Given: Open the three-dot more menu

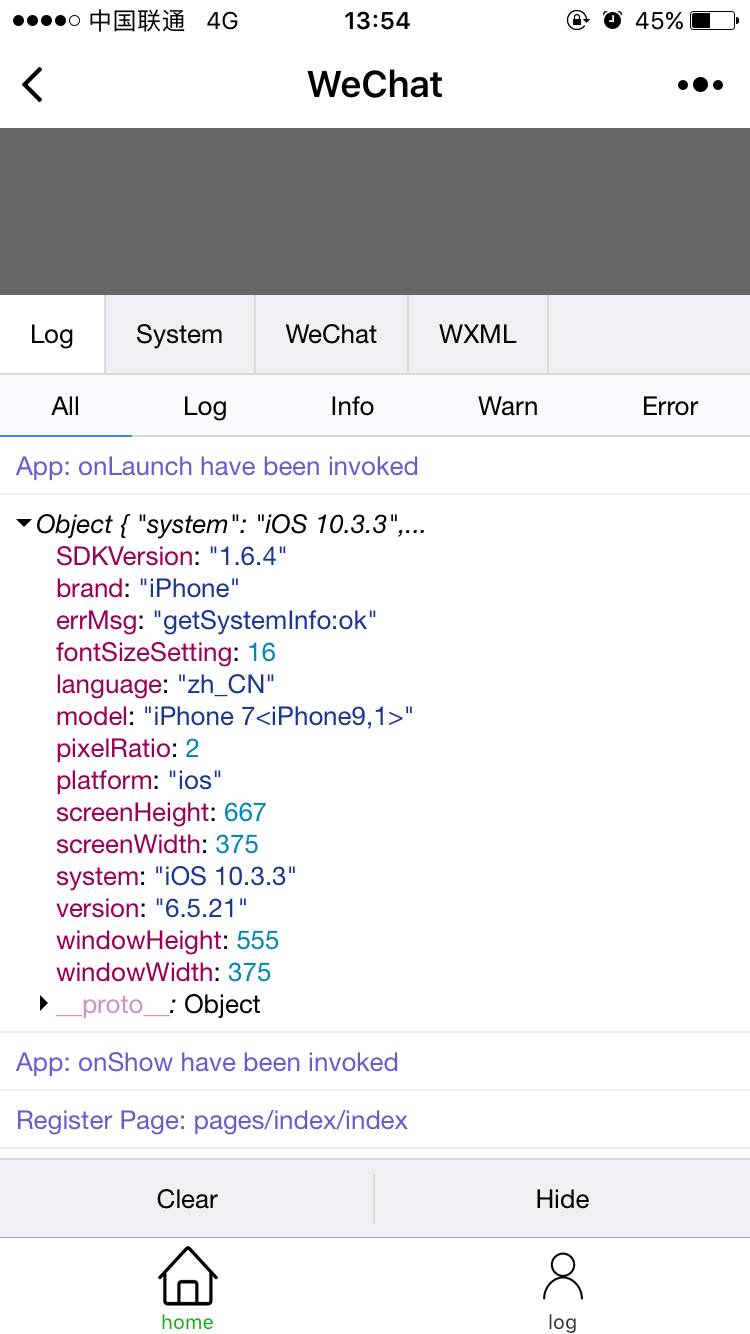Looking at the screenshot, I should coord(700,85).
